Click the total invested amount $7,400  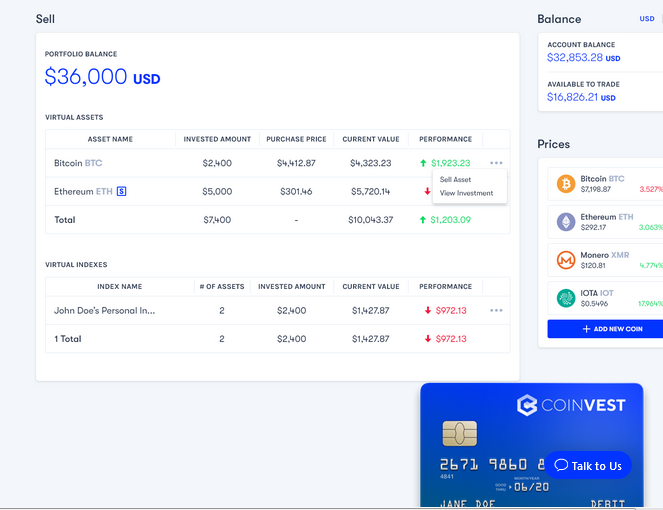(217, 219)
